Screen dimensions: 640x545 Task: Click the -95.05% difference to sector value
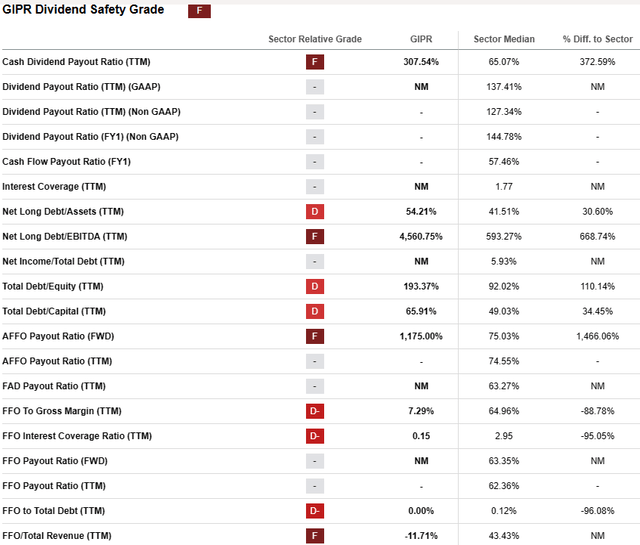(x=598, y=436)
